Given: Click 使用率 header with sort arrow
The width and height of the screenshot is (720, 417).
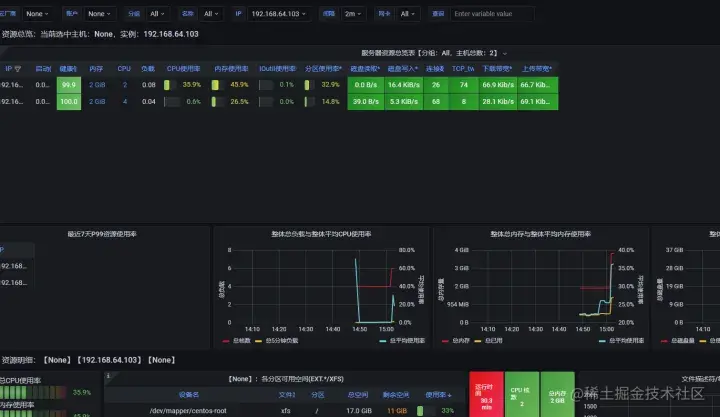Looking at the screenshot, I should (438, 395).
